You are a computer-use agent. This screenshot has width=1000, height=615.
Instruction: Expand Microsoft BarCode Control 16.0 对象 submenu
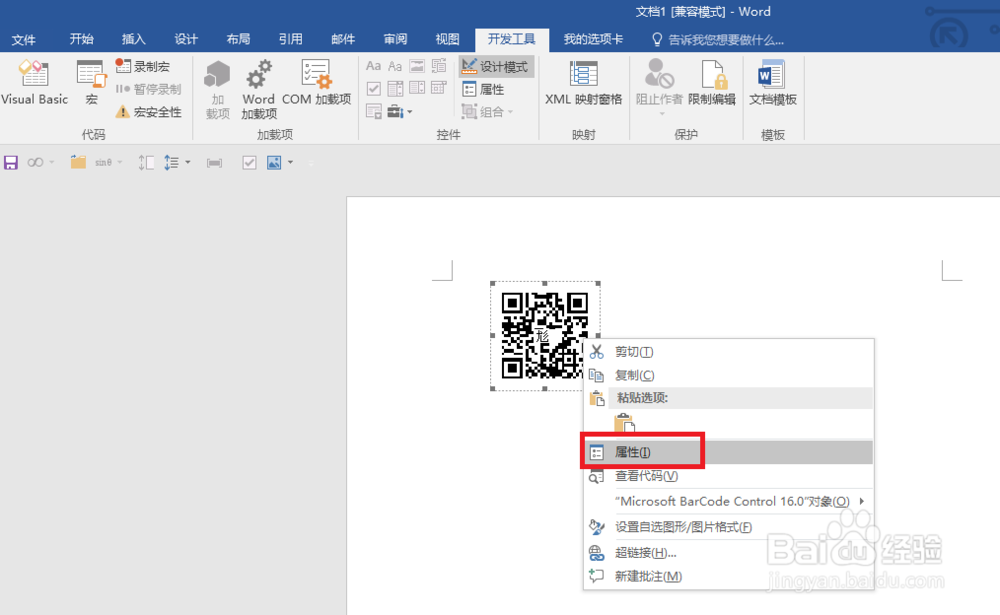728,501
